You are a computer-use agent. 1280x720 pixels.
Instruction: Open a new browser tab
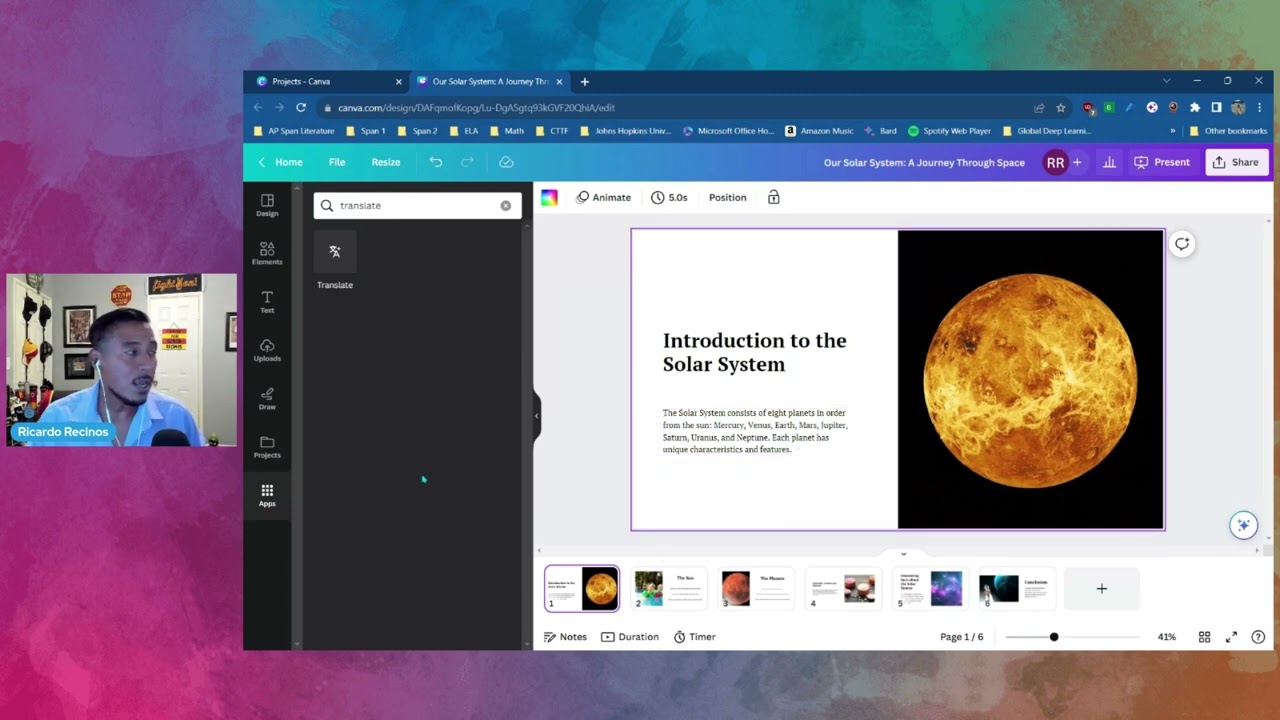click(585, 82)
